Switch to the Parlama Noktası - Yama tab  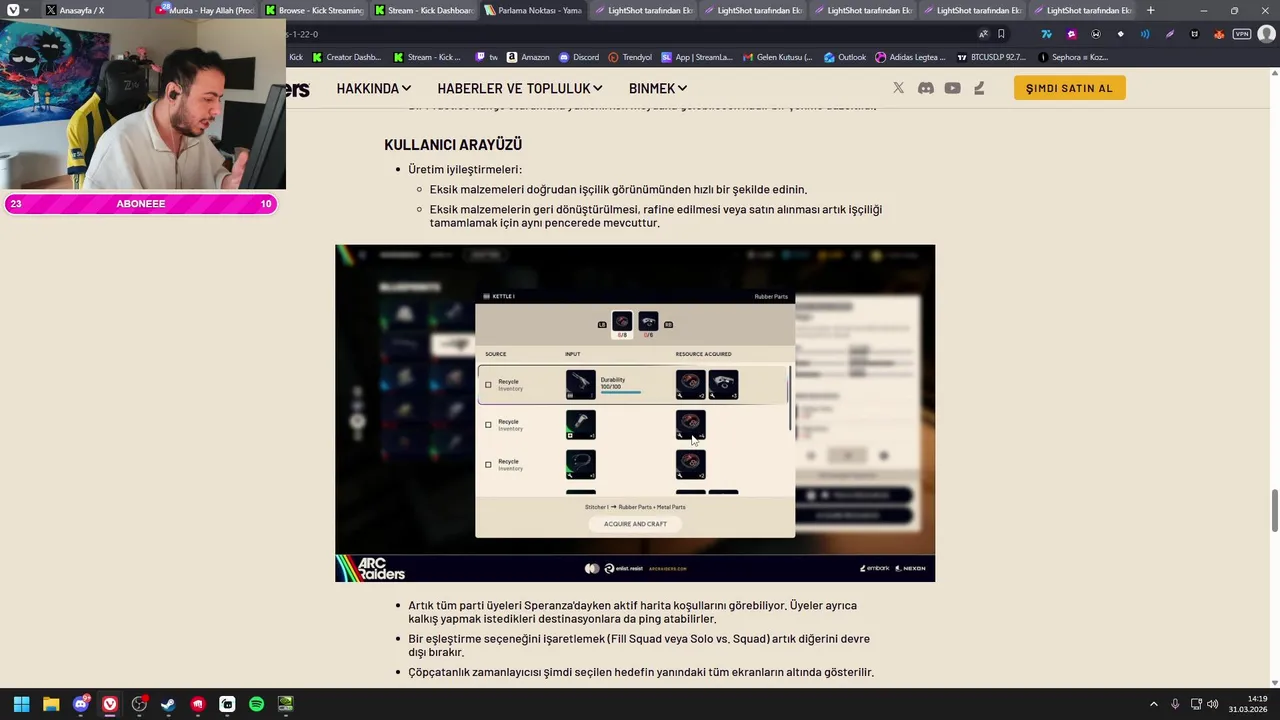pyautogui.click(x=534, y=10)
